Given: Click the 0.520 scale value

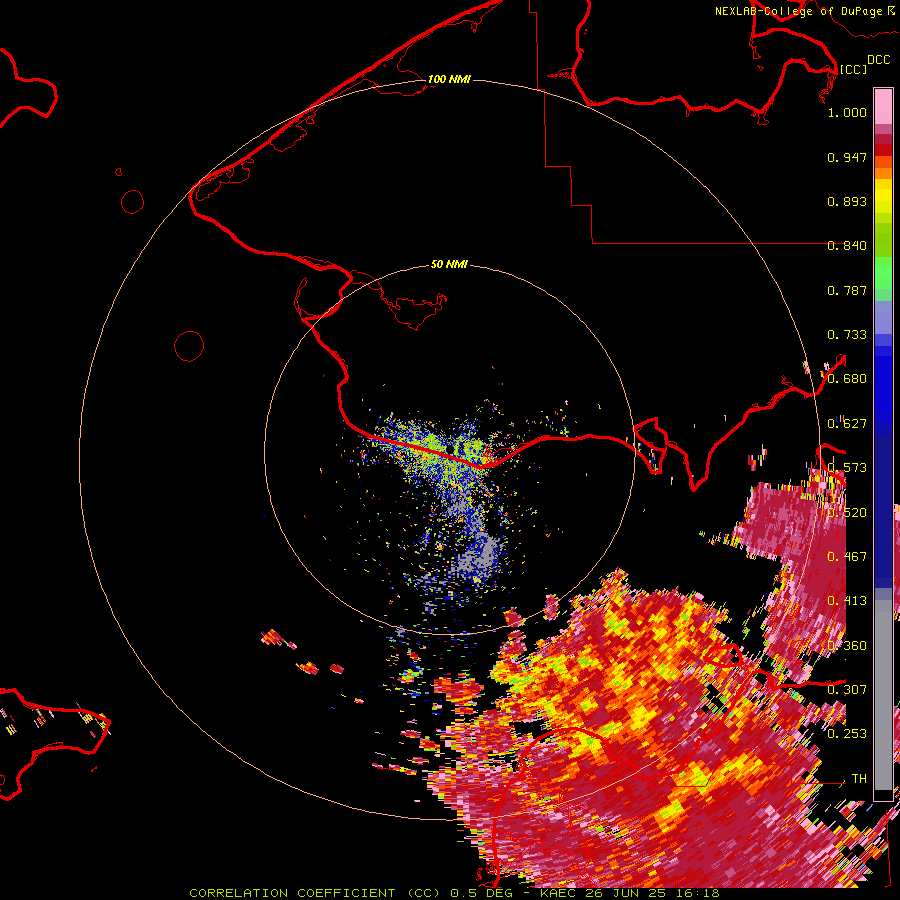Looking at the screenshot, I should tap(847, 513).
